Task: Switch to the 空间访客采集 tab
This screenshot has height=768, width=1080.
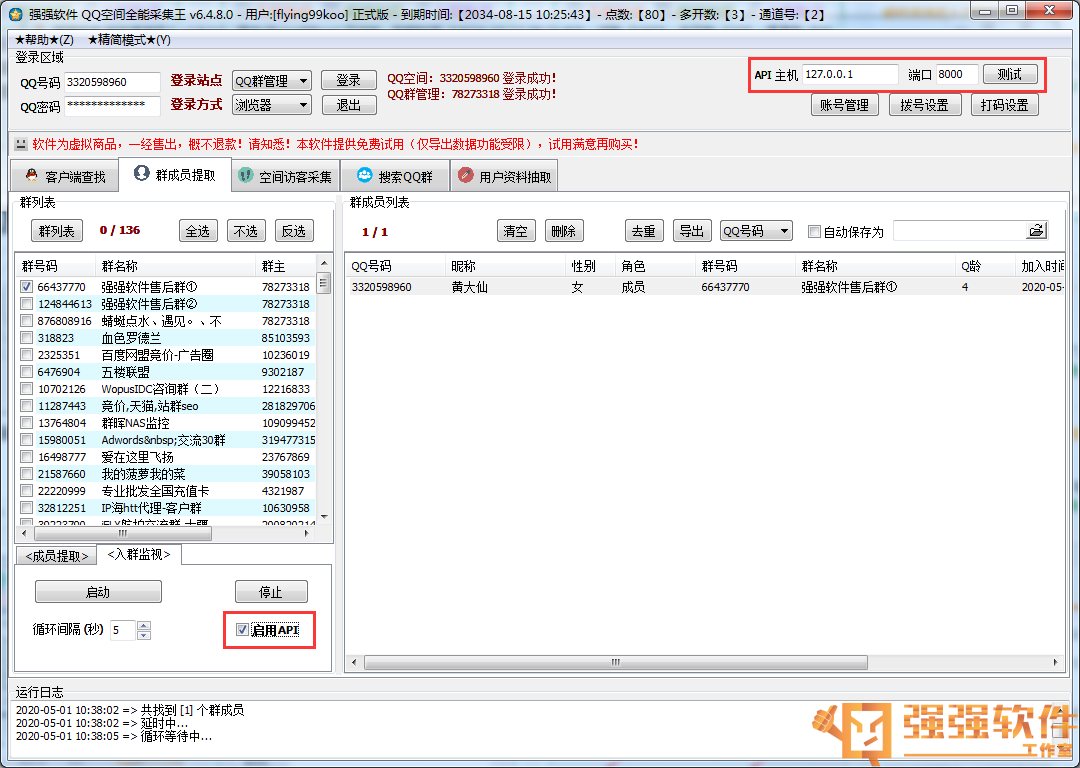Action: pos(285,176)
